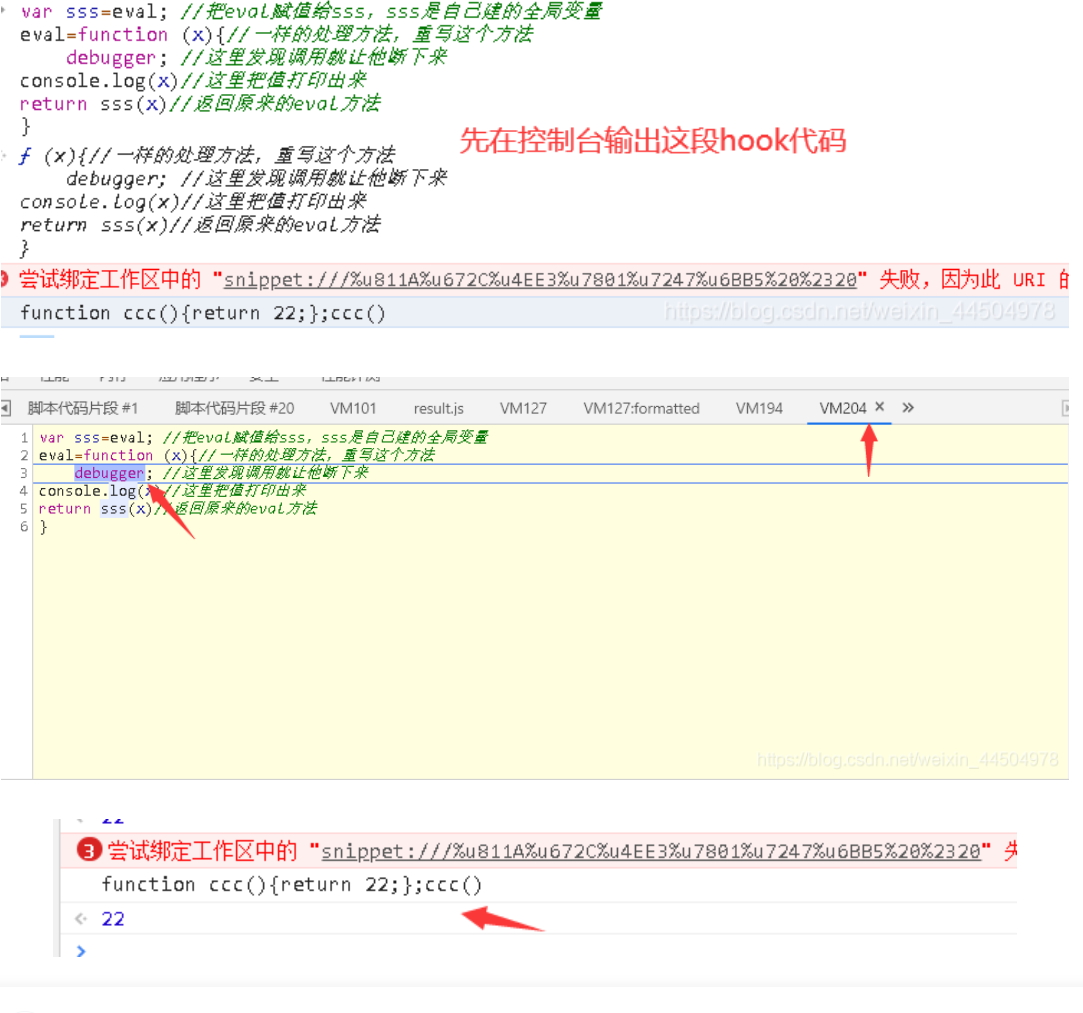Click 'eval=function (x)' on source line 2
Screen dimensions: 1083x1013
113,455
